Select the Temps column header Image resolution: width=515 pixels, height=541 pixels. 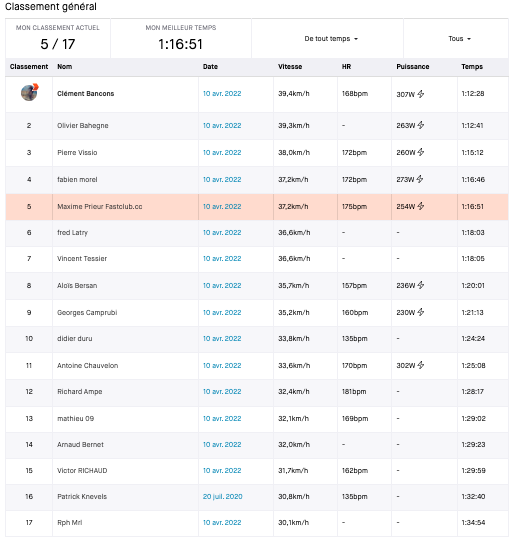pyautogui.click(x=472, y=67)
